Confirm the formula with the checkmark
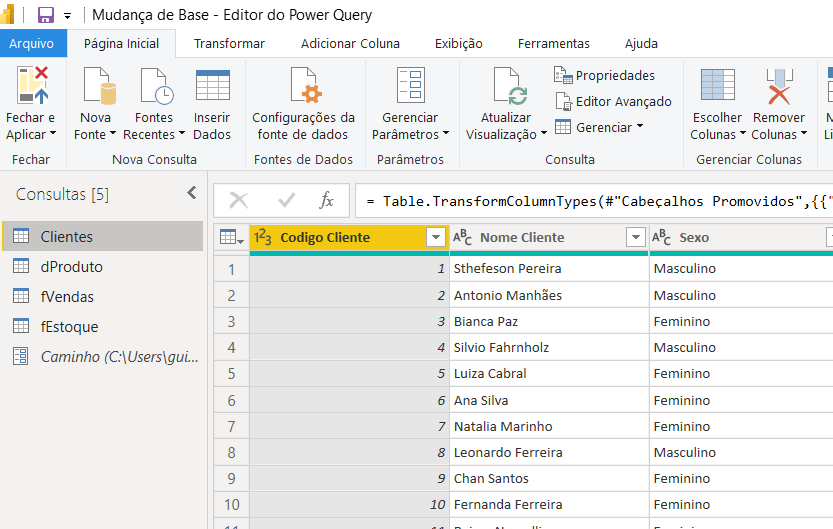This screenshot has width=833, height=529. (286, 201)
